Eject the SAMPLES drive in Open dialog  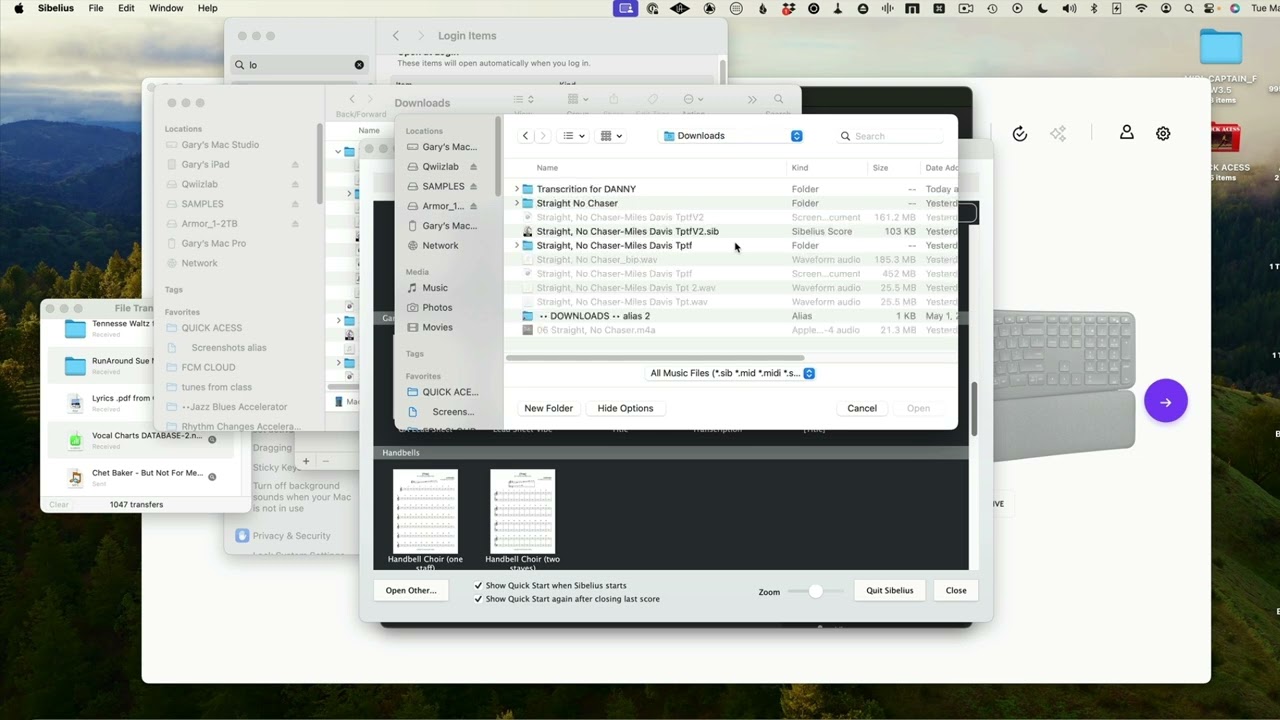tap(473, 186)
